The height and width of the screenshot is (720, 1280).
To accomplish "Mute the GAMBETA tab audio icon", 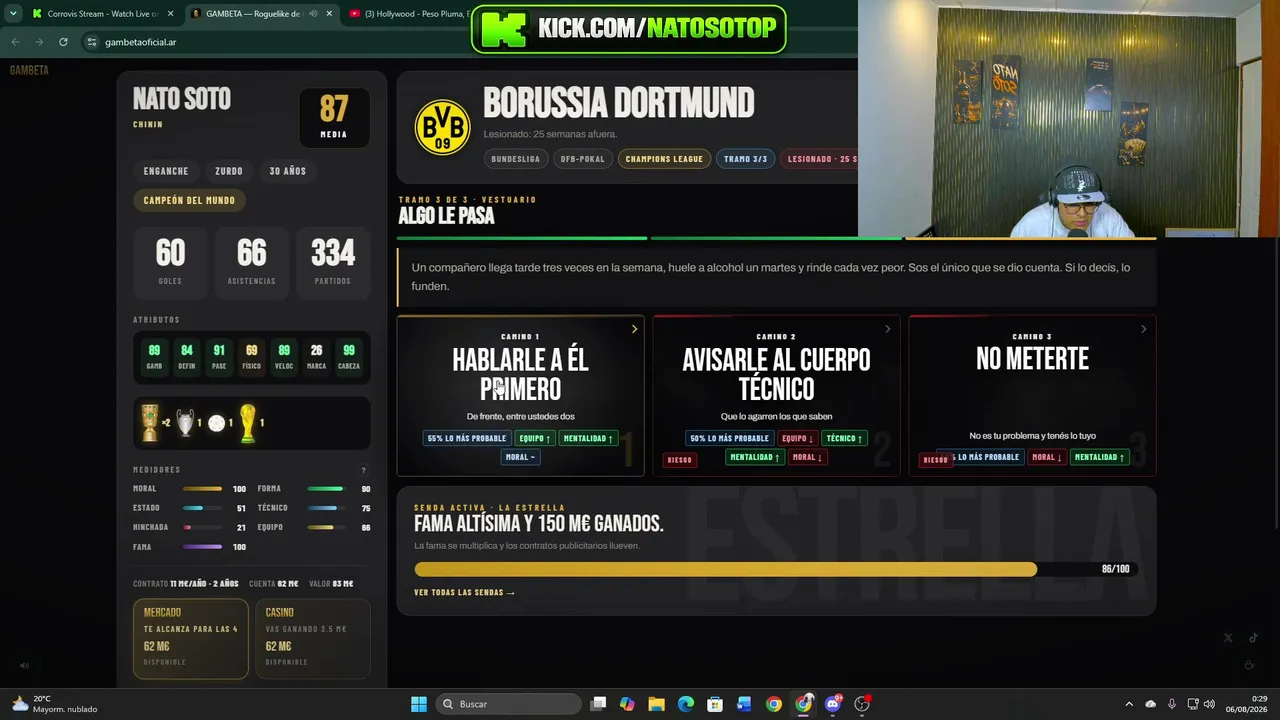I will coord(313,14).
